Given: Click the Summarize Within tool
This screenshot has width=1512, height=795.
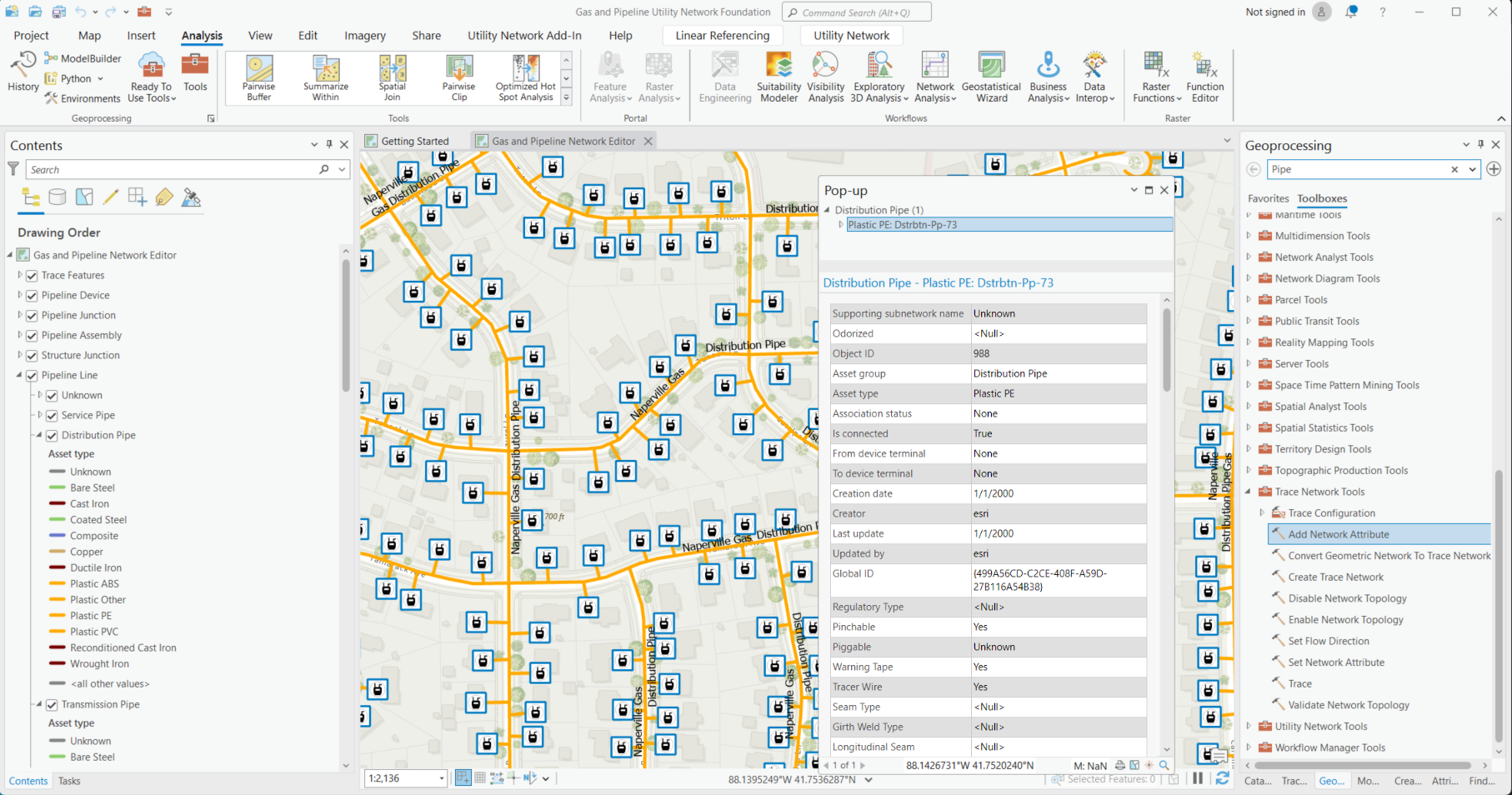Looking at the screenshot, I should (x=325, y=77).
